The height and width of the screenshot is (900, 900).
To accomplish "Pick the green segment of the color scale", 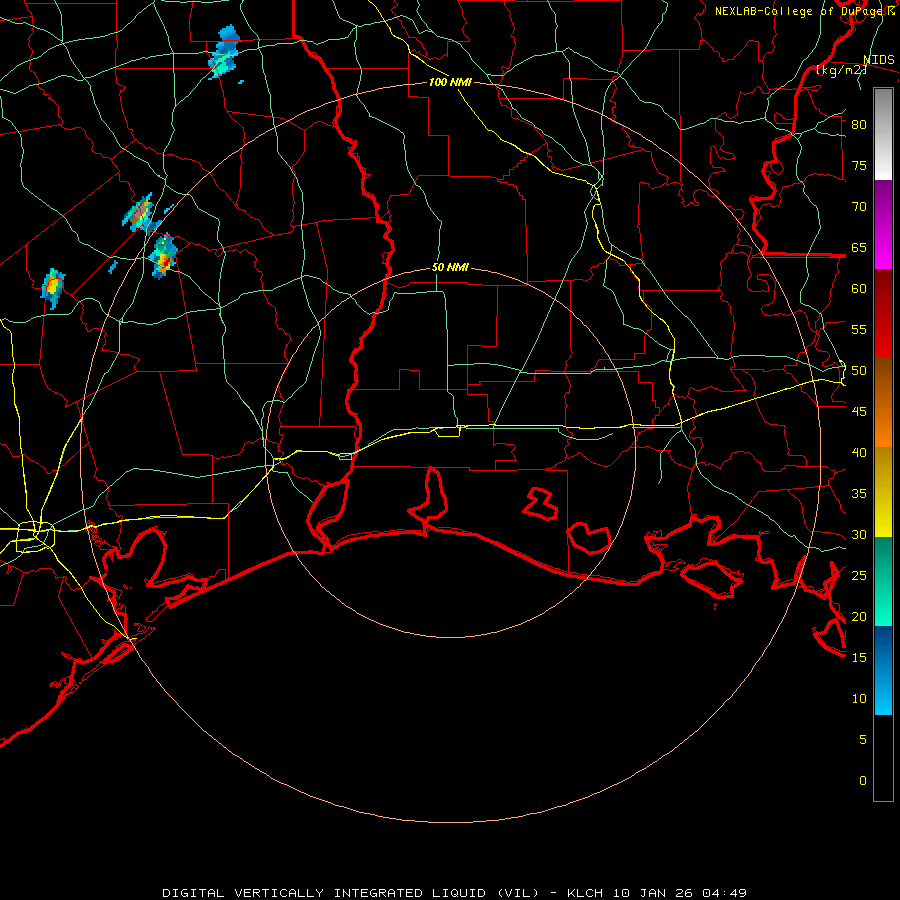I will (883, 581).
